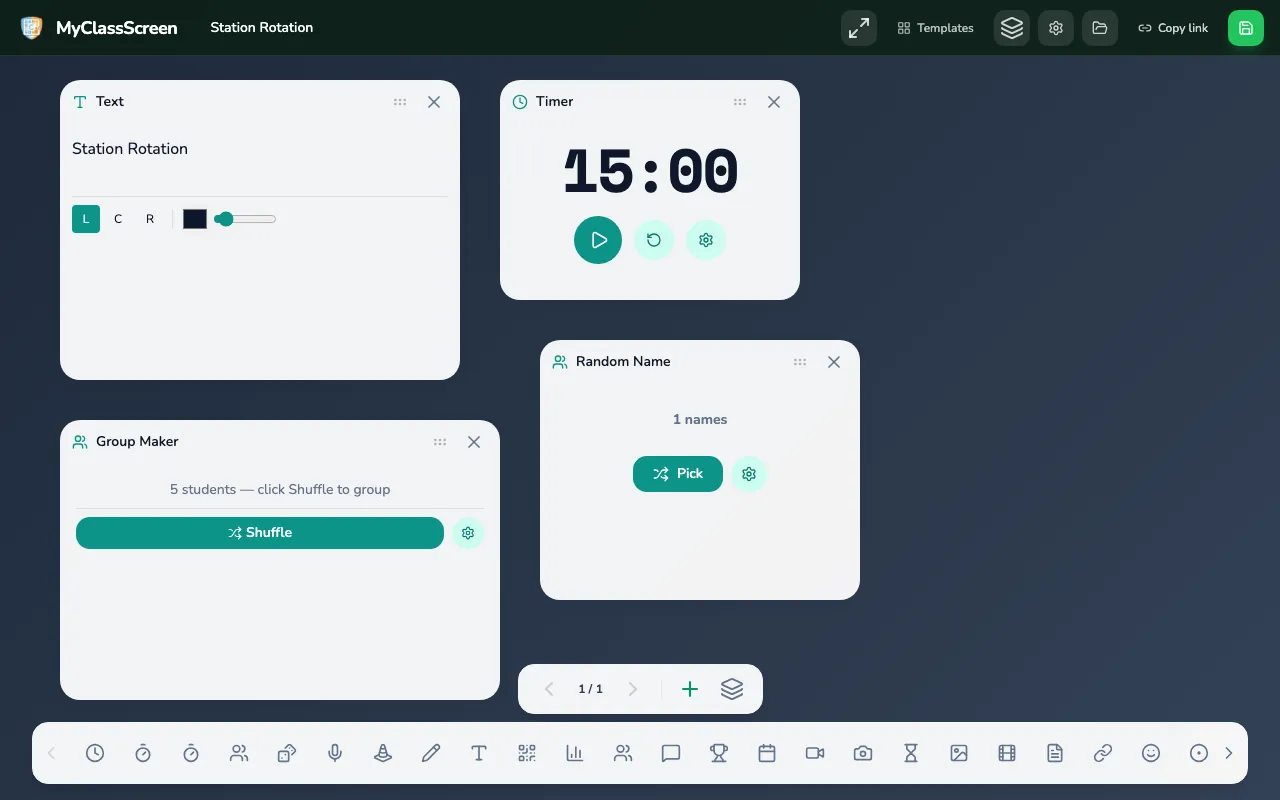Image resolution: width=1280 pixels, height=800 pixels.
Task: Add the microphone noise widget
Action: pyautogui.click(x=335, y=753)
